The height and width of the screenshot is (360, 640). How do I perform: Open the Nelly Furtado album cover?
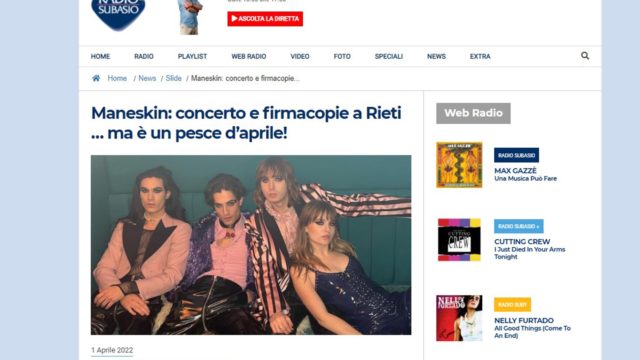pos(459,318)
